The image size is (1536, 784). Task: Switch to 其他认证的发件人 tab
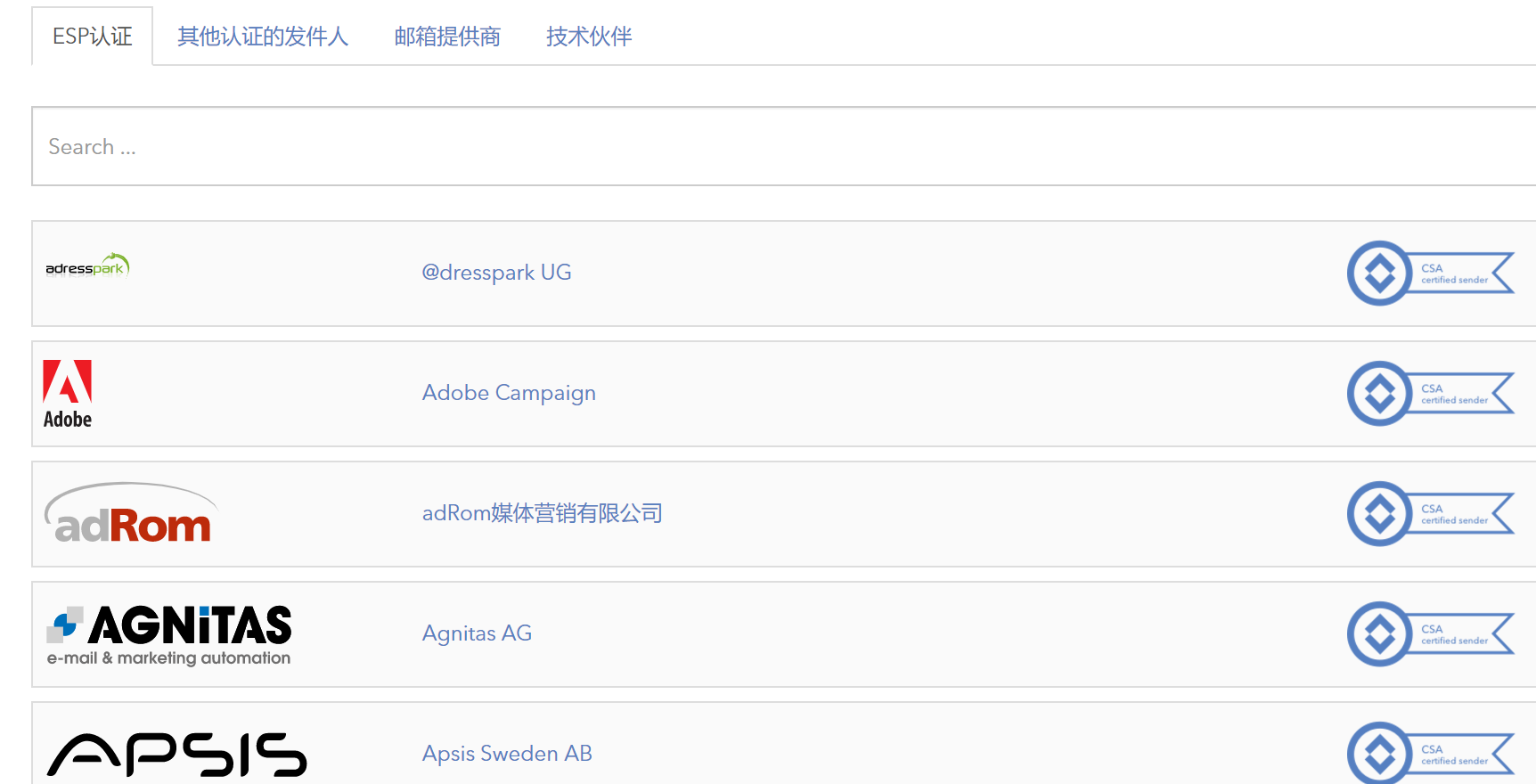[263, 37]
